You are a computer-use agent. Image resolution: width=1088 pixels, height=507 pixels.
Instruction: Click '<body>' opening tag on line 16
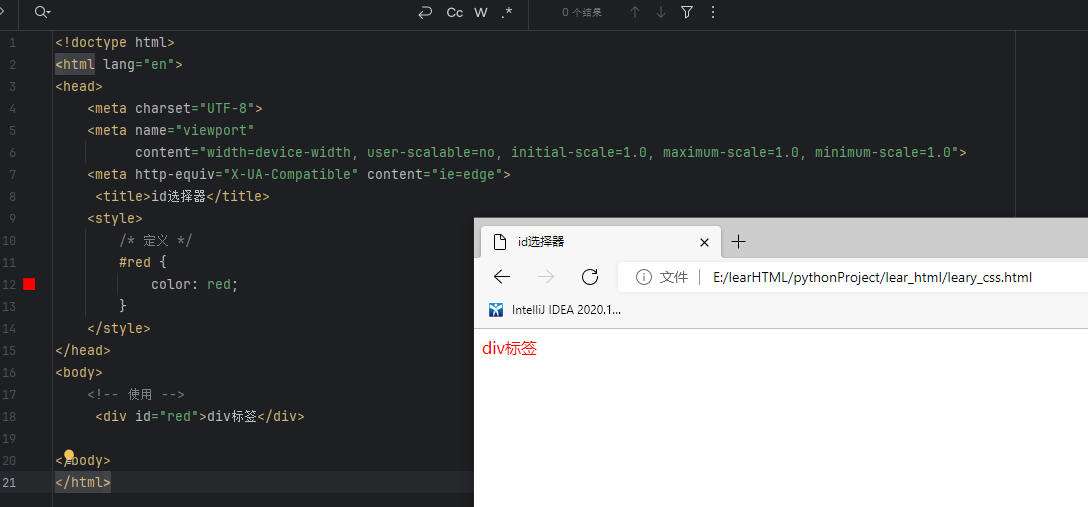pyautogui.click(x=79, y=372)
